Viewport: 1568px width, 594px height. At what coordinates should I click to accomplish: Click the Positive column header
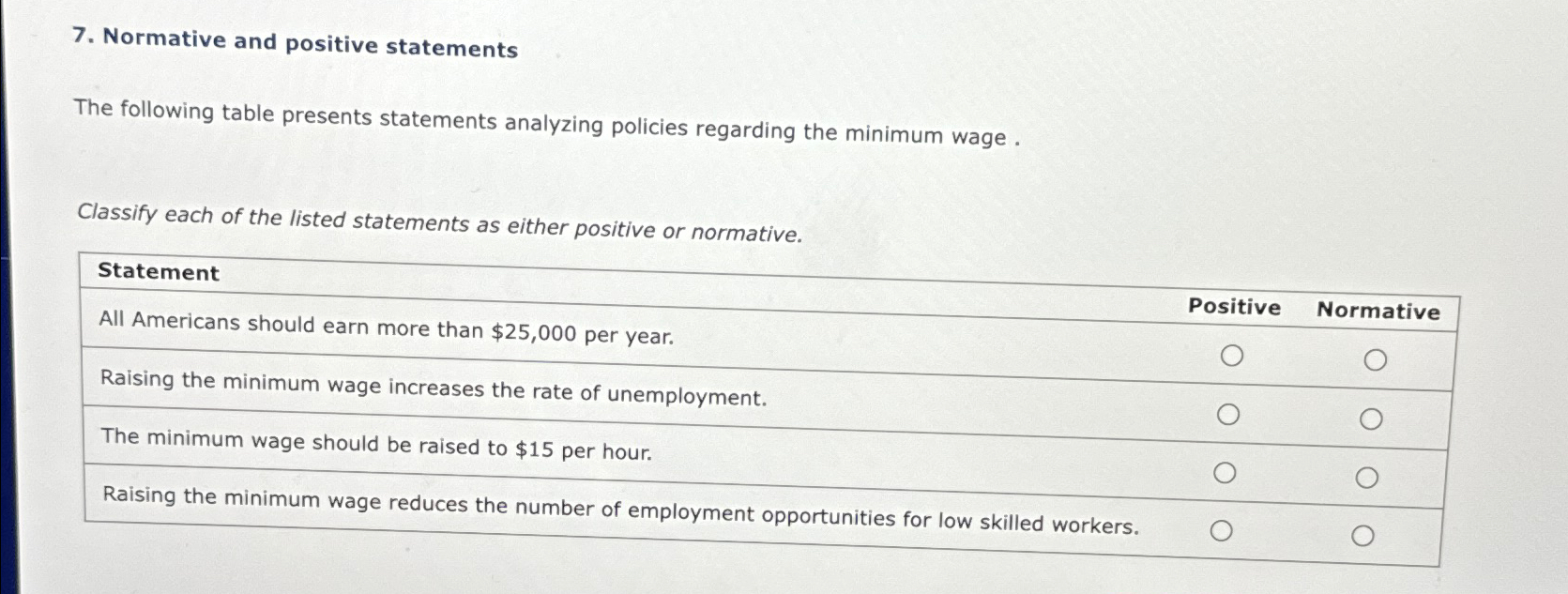click(1234, 307)
